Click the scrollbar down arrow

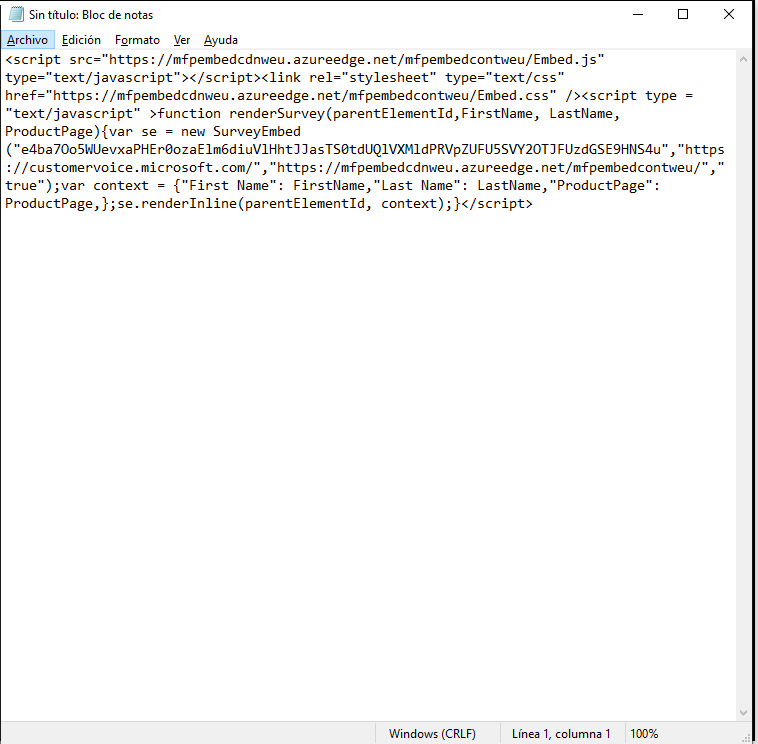point(743,713)
